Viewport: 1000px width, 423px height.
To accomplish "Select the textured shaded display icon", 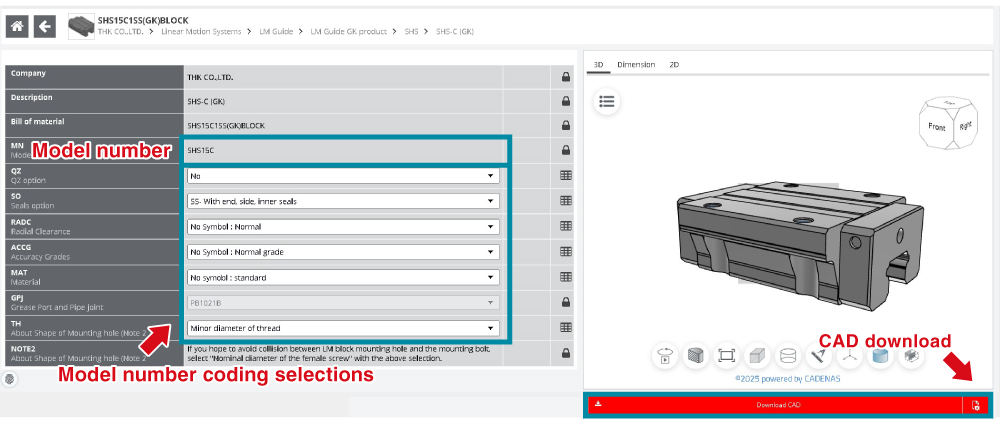I will [695, 356].
